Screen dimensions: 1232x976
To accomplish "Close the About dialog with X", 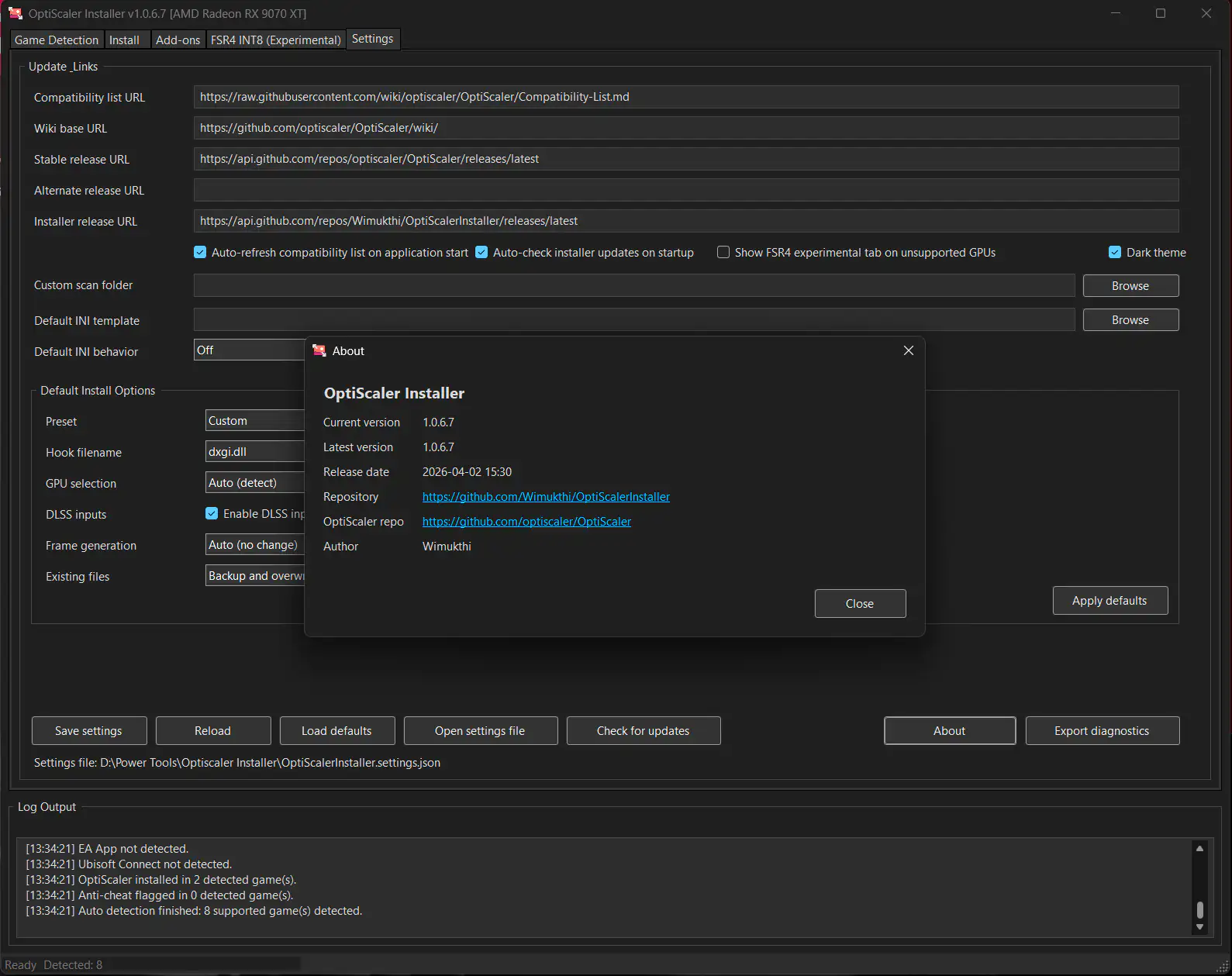I will tap(909, 350).
